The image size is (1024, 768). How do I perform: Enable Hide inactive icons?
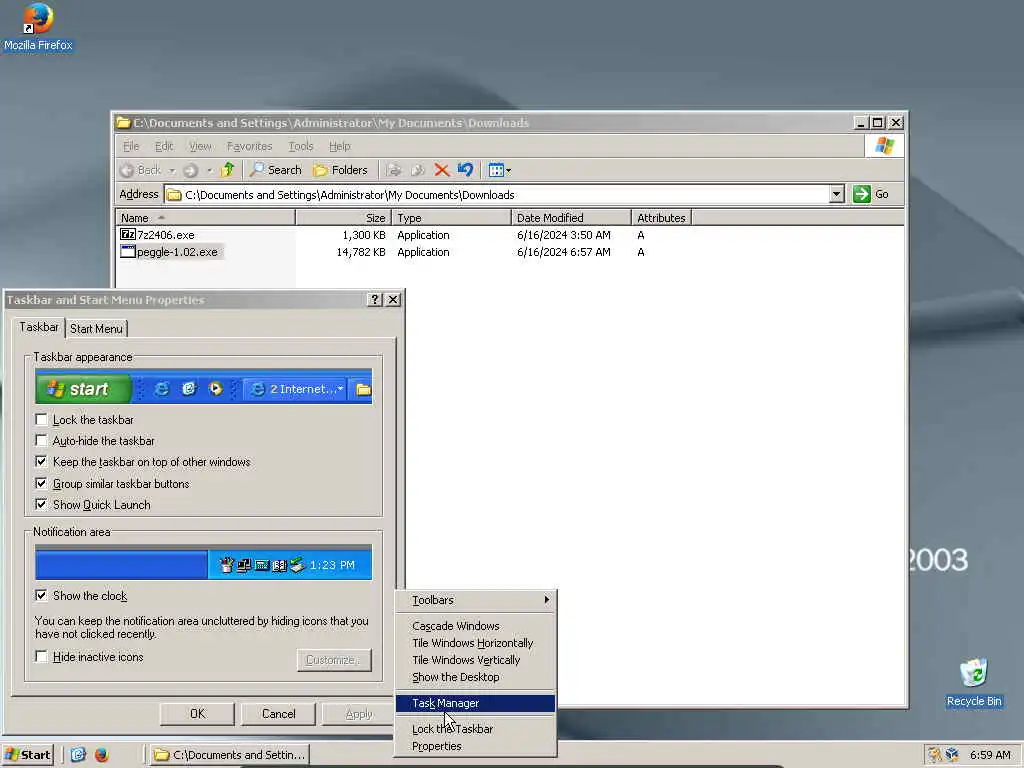click(41, 656)
